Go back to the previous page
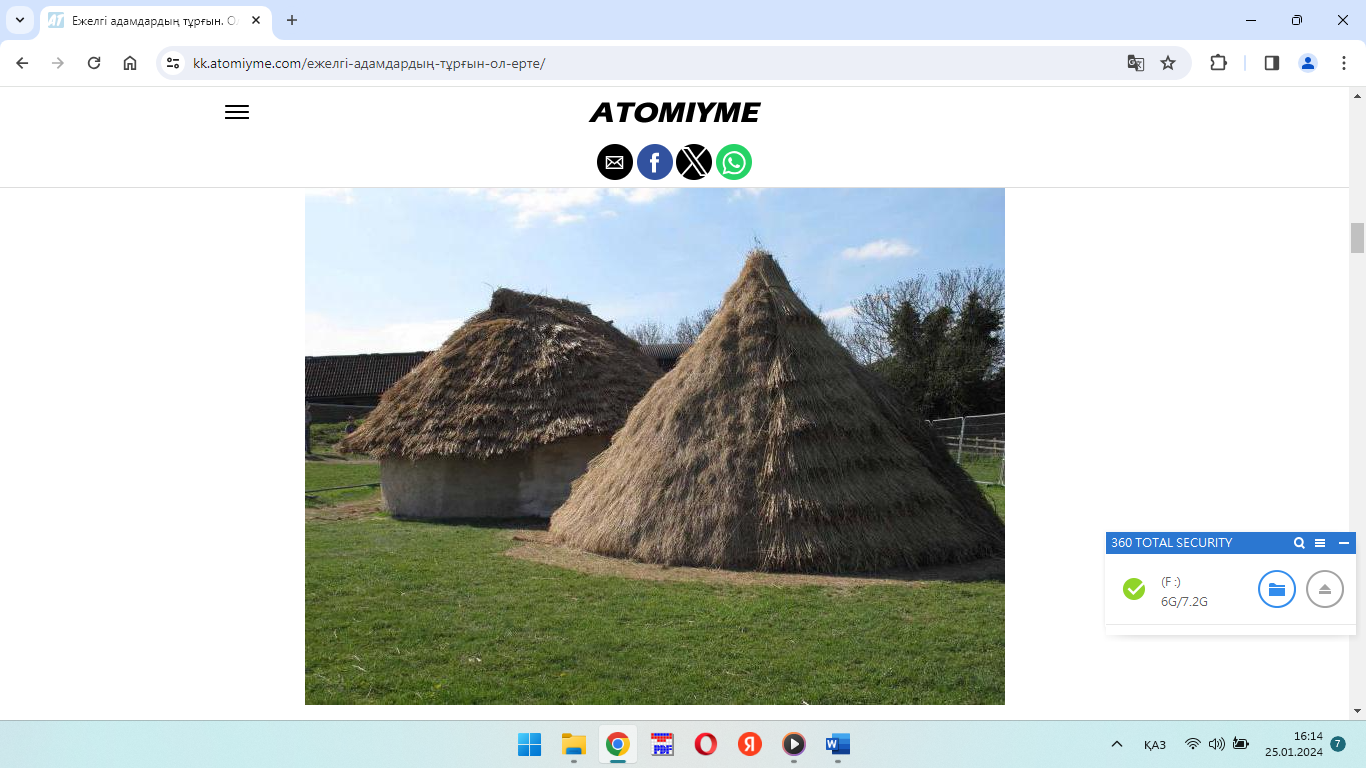Viewport: 1366px width, 768px height. point(22,63)
